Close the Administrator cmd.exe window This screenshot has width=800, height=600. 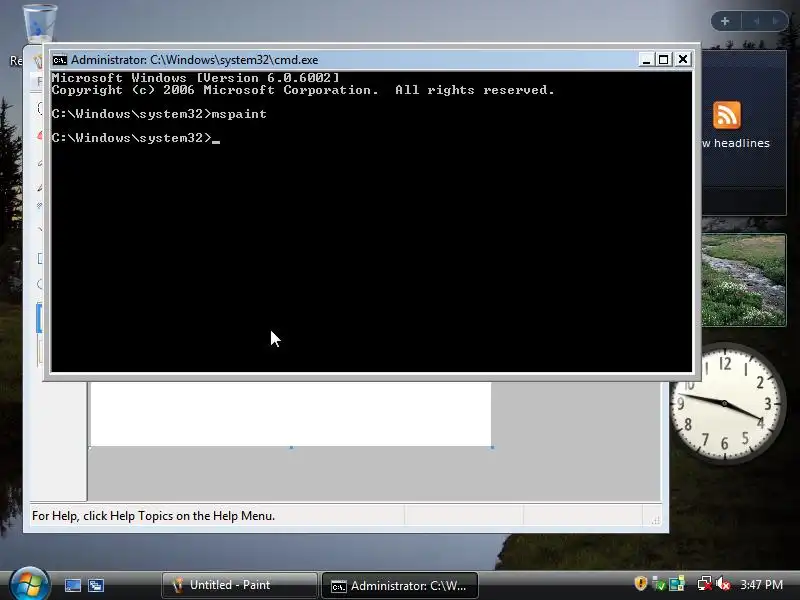pos(683,60)
